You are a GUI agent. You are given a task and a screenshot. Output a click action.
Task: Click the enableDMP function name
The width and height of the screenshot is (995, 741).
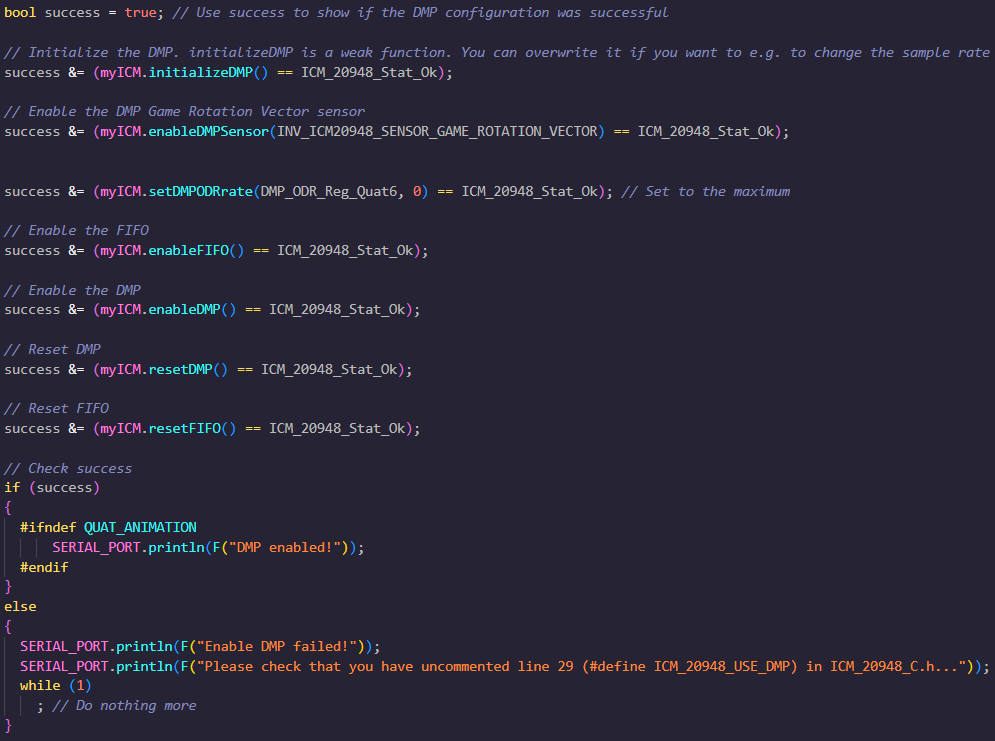click(185, 309)
